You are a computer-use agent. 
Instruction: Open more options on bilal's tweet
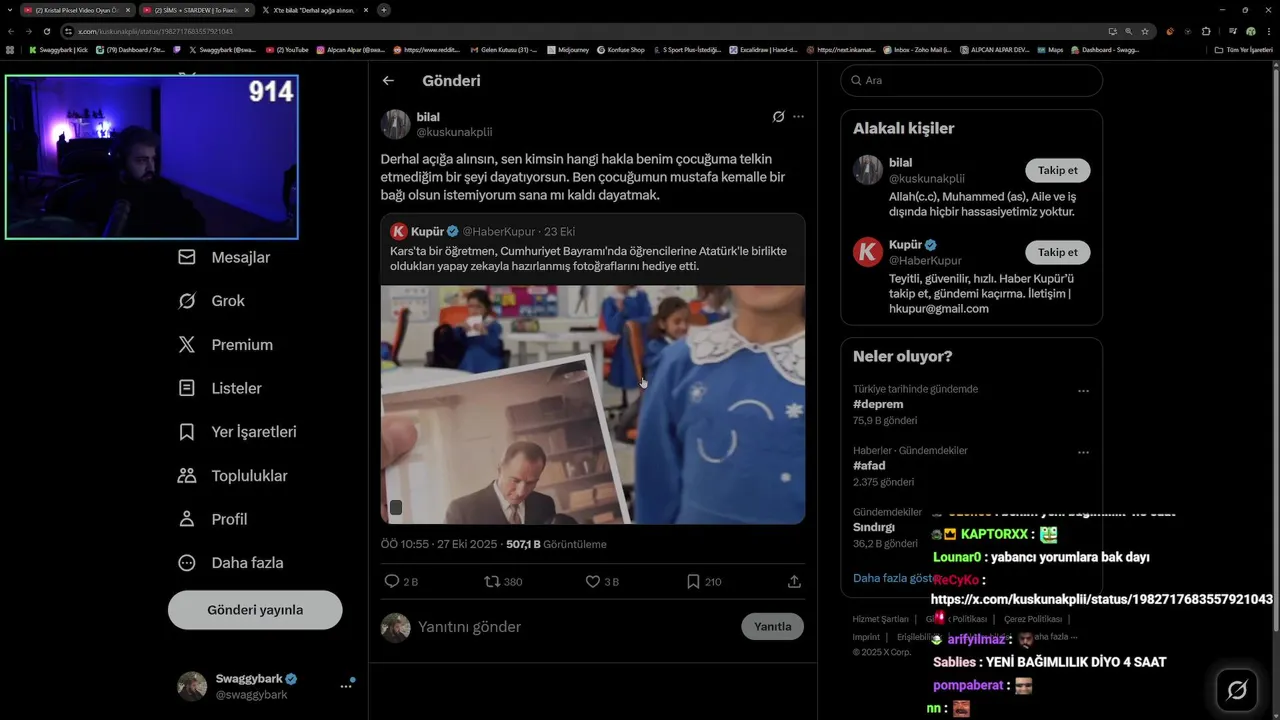coord(798,117)
